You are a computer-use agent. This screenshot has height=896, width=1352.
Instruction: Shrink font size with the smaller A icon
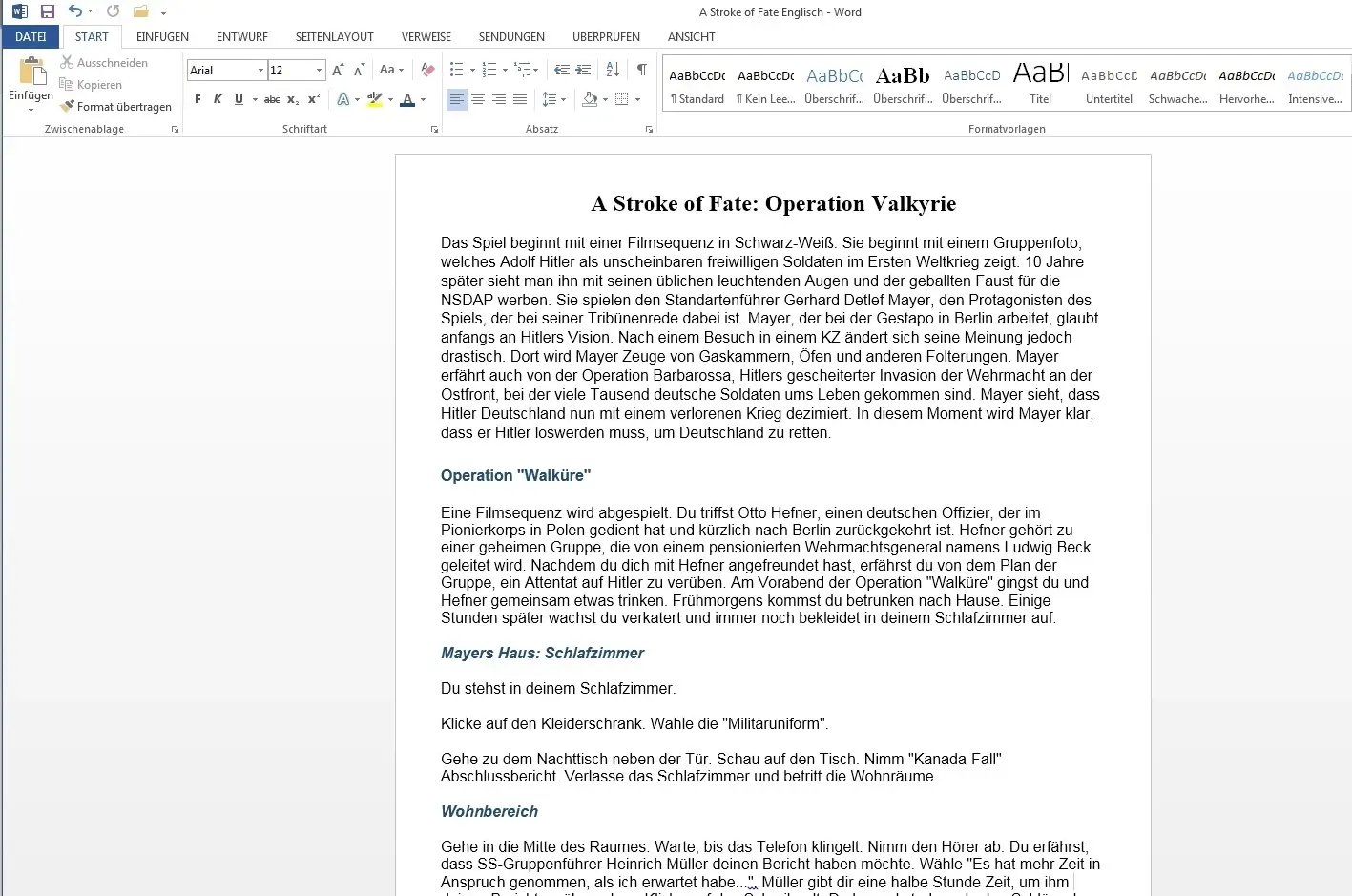pos(359,70)
